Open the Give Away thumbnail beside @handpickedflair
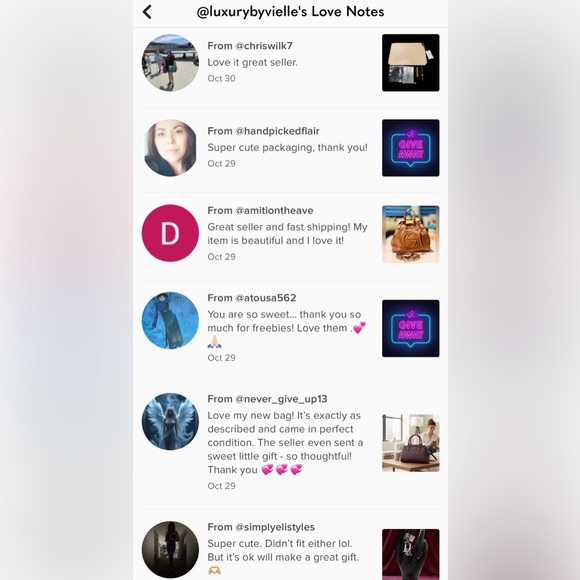Image resolution: width=580 pixels, height=580 pixels. click(411, 148)
